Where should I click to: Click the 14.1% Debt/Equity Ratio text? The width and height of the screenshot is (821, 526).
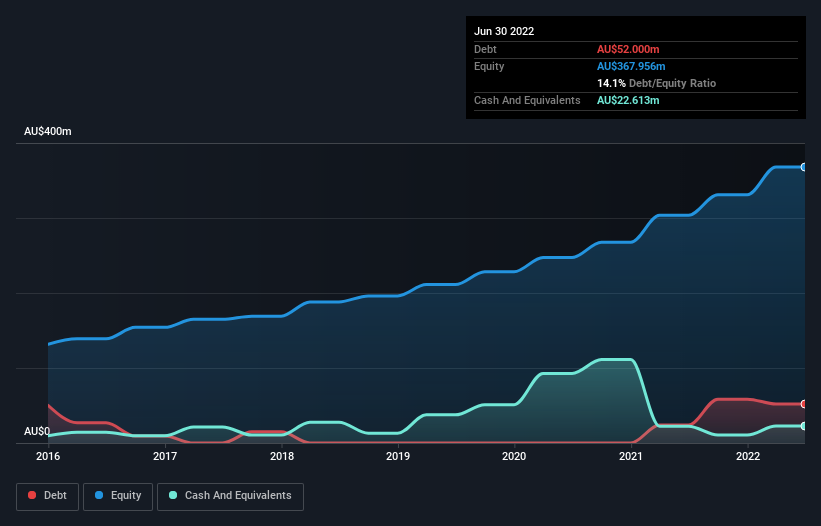[657, 83]
